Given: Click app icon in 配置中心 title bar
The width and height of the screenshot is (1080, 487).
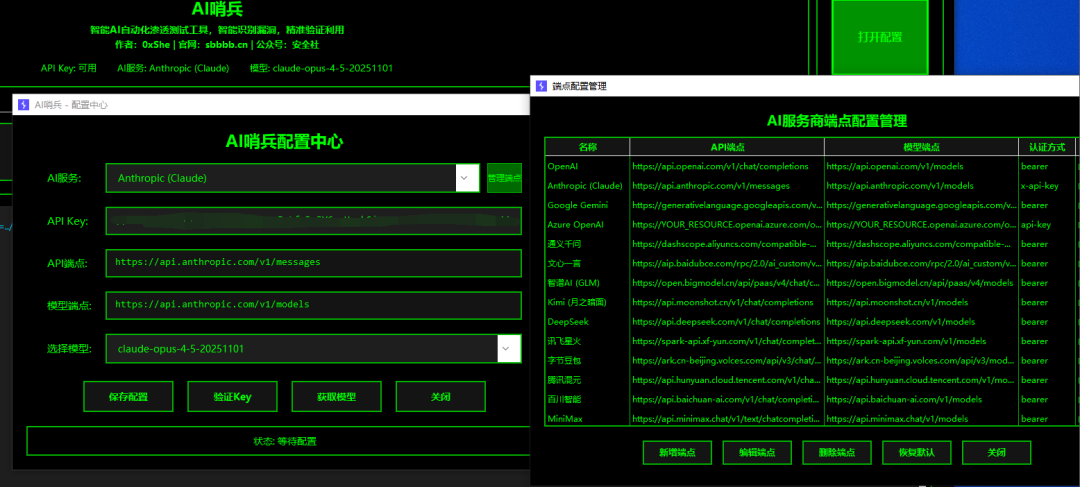Looking at the screenshot, I should point(23,105).
